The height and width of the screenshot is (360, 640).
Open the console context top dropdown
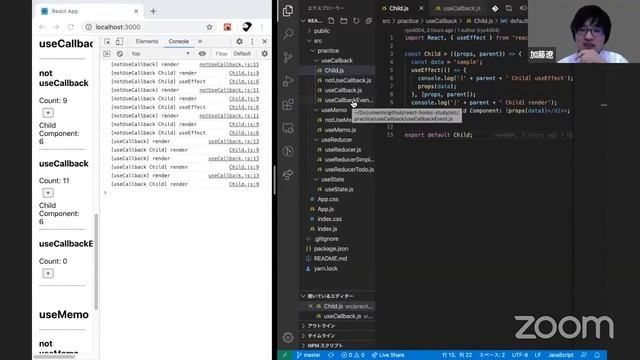pyautogui.click(x=160, y=54)
